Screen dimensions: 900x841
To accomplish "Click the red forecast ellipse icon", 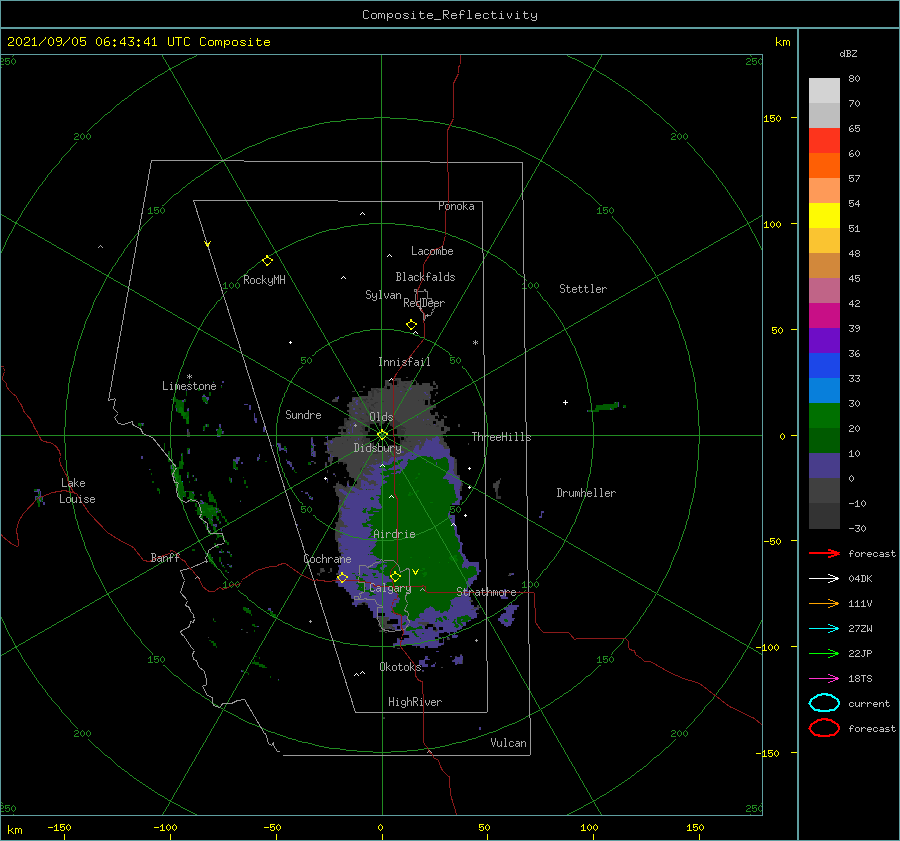I will click(824, 728).
